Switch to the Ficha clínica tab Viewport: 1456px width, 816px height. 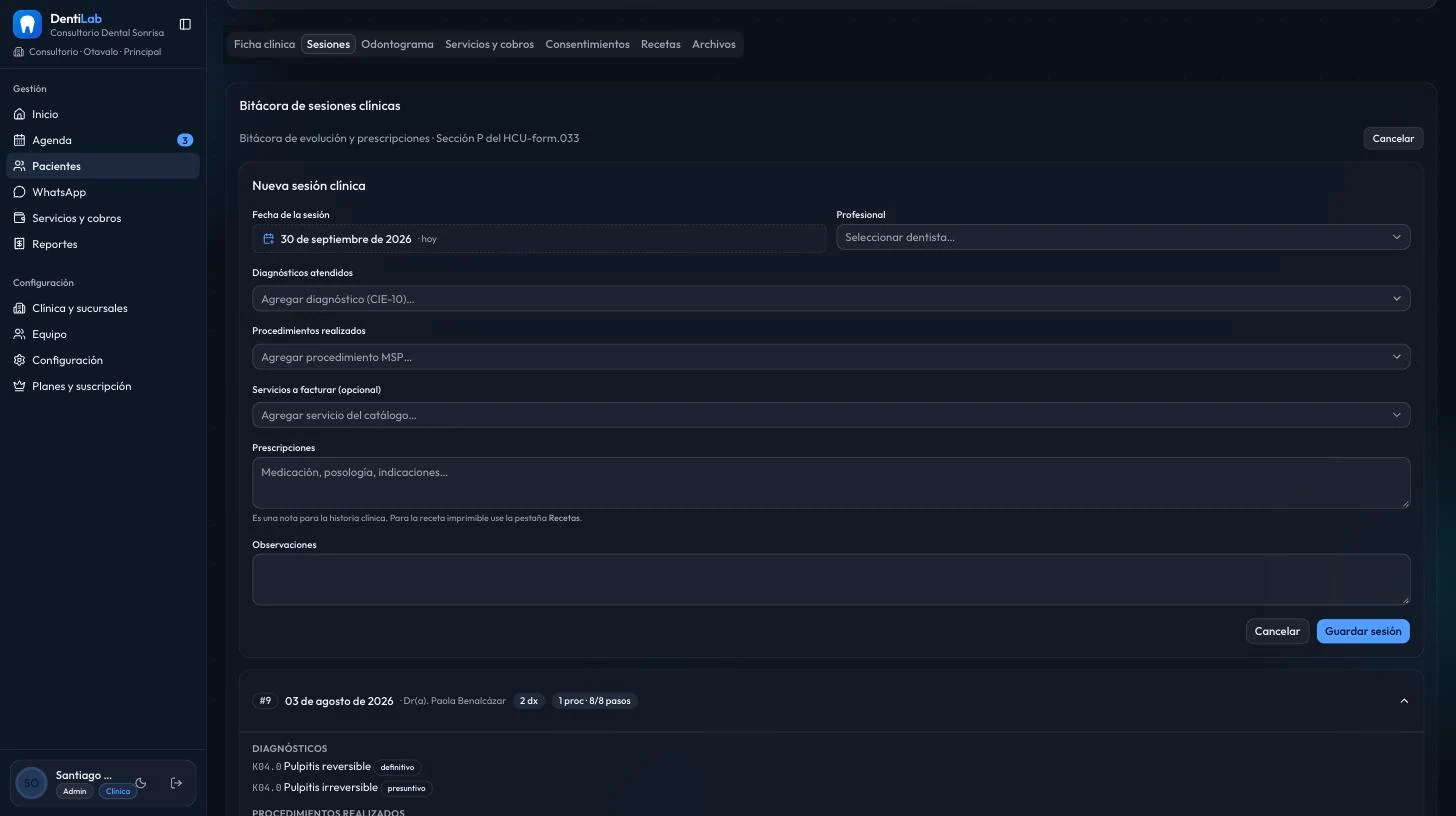coord(264,44)
